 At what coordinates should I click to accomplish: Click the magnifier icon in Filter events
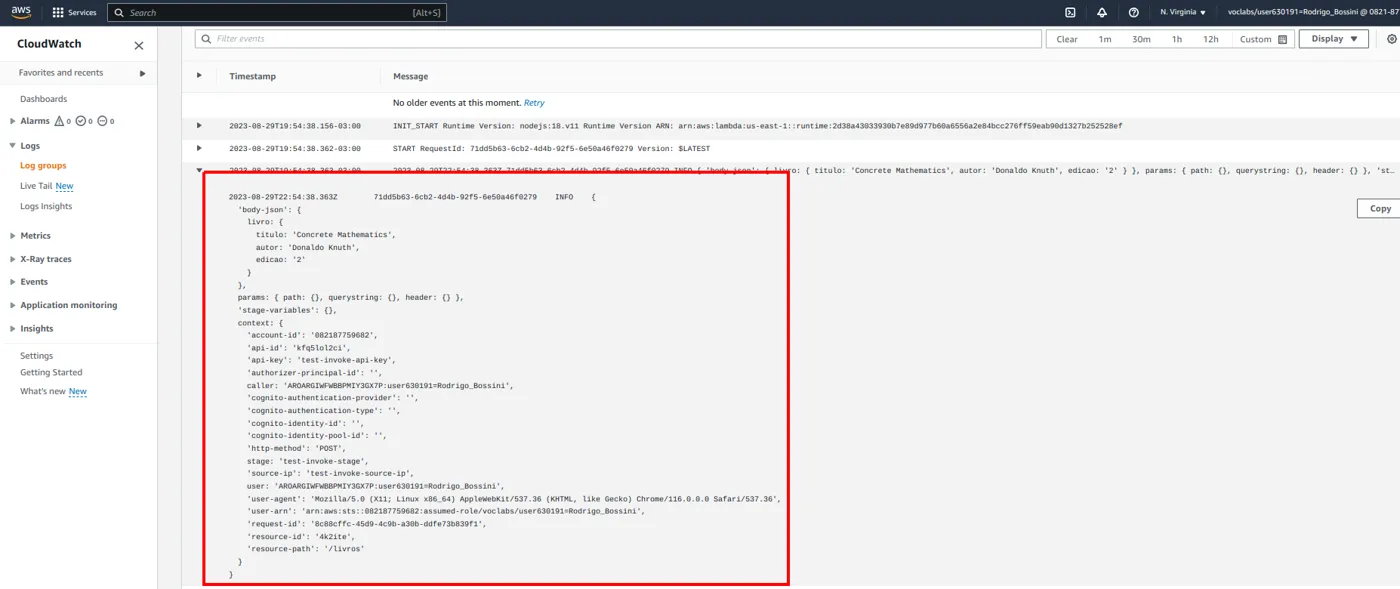coord(207,39)
